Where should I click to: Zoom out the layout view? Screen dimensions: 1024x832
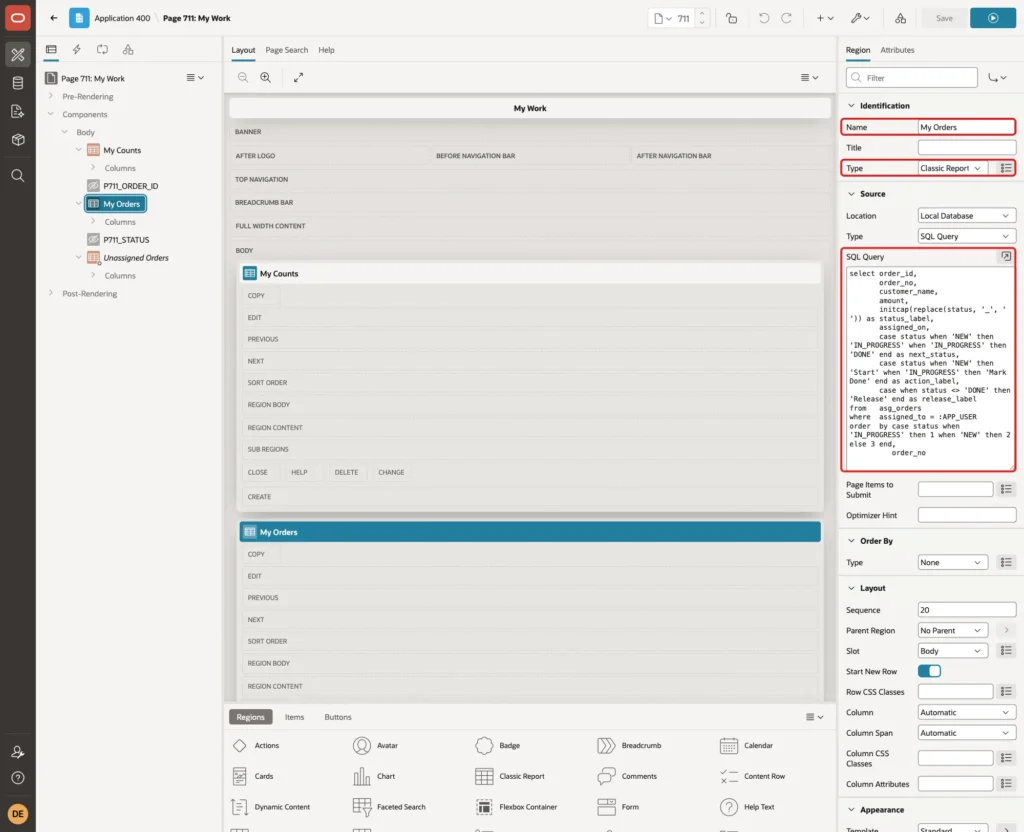click(243, 77)
